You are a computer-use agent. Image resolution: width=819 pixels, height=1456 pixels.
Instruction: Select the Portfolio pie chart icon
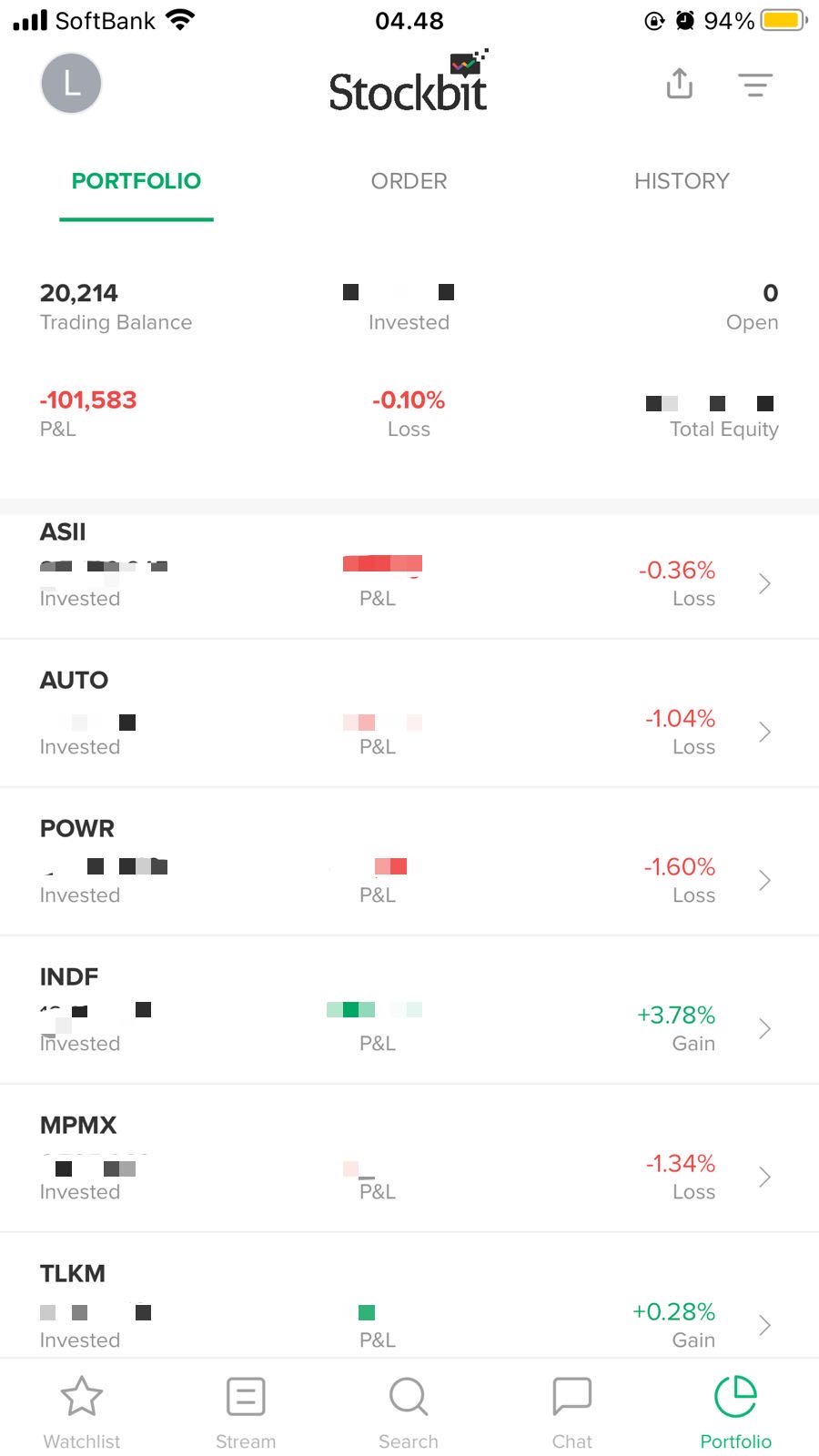point(735,1397)
